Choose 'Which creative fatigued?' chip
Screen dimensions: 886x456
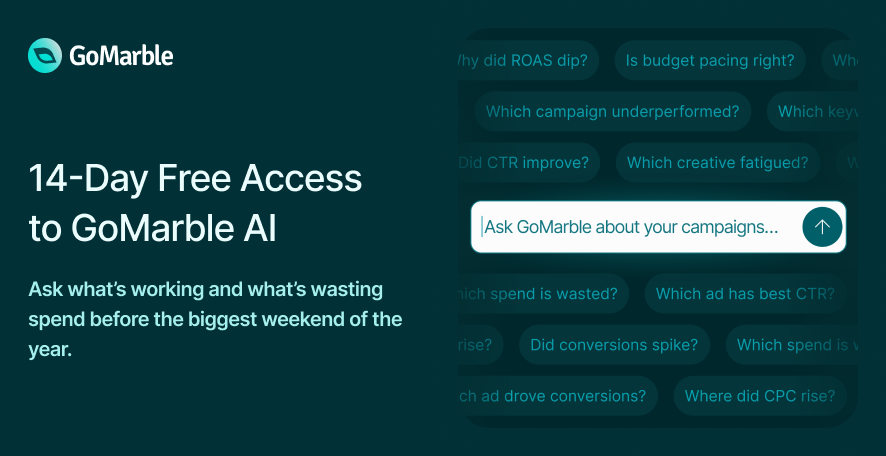point(718,163)
